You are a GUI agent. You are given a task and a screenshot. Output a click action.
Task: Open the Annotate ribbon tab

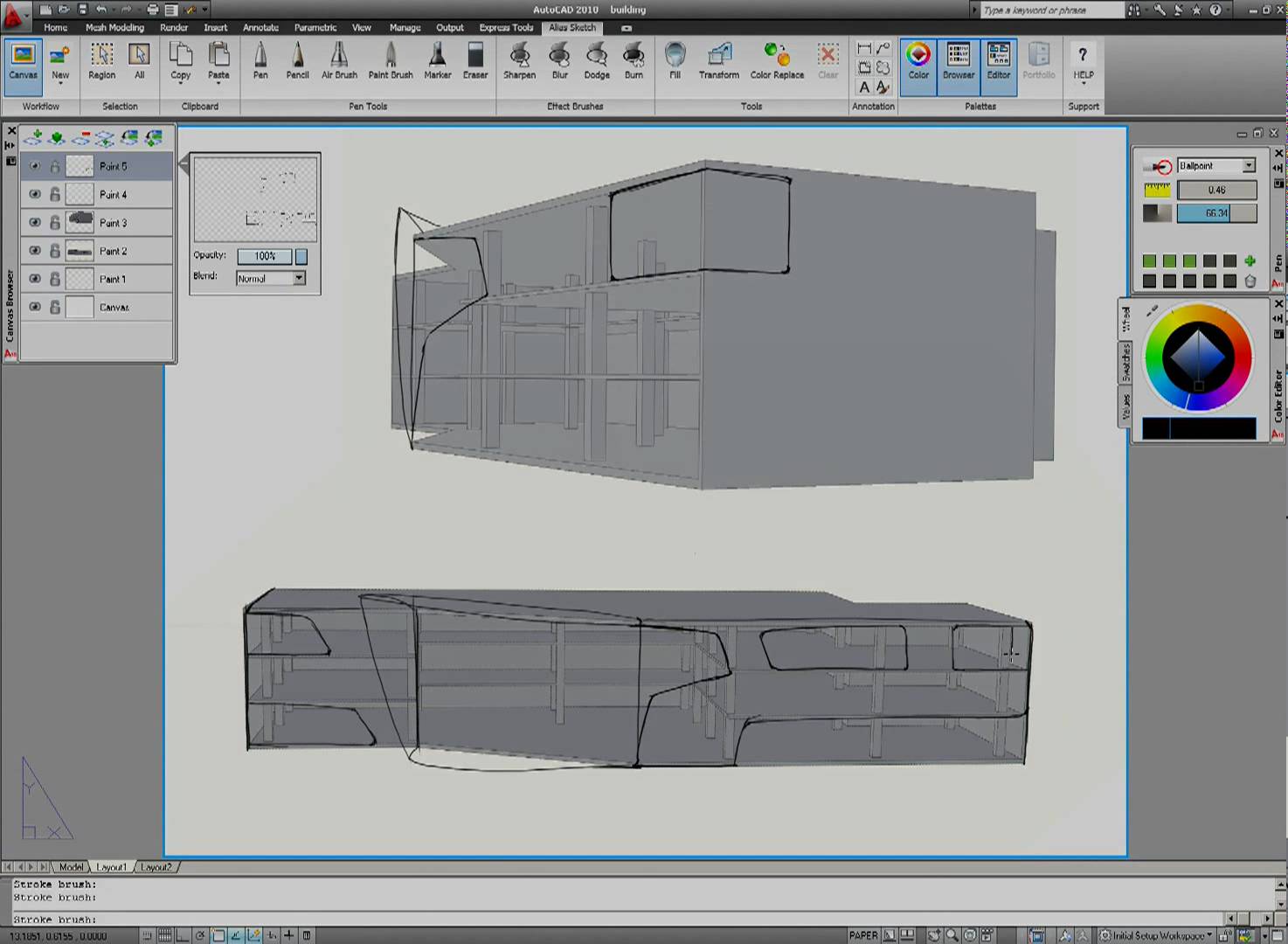260,27
